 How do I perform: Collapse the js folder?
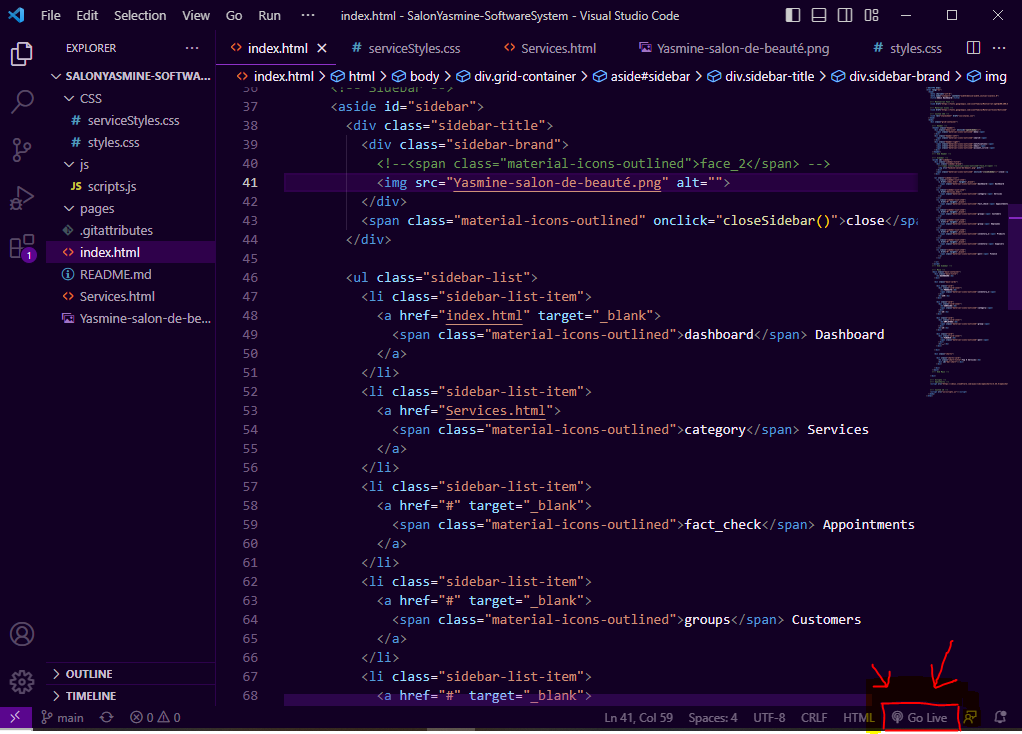coord(130,164)
